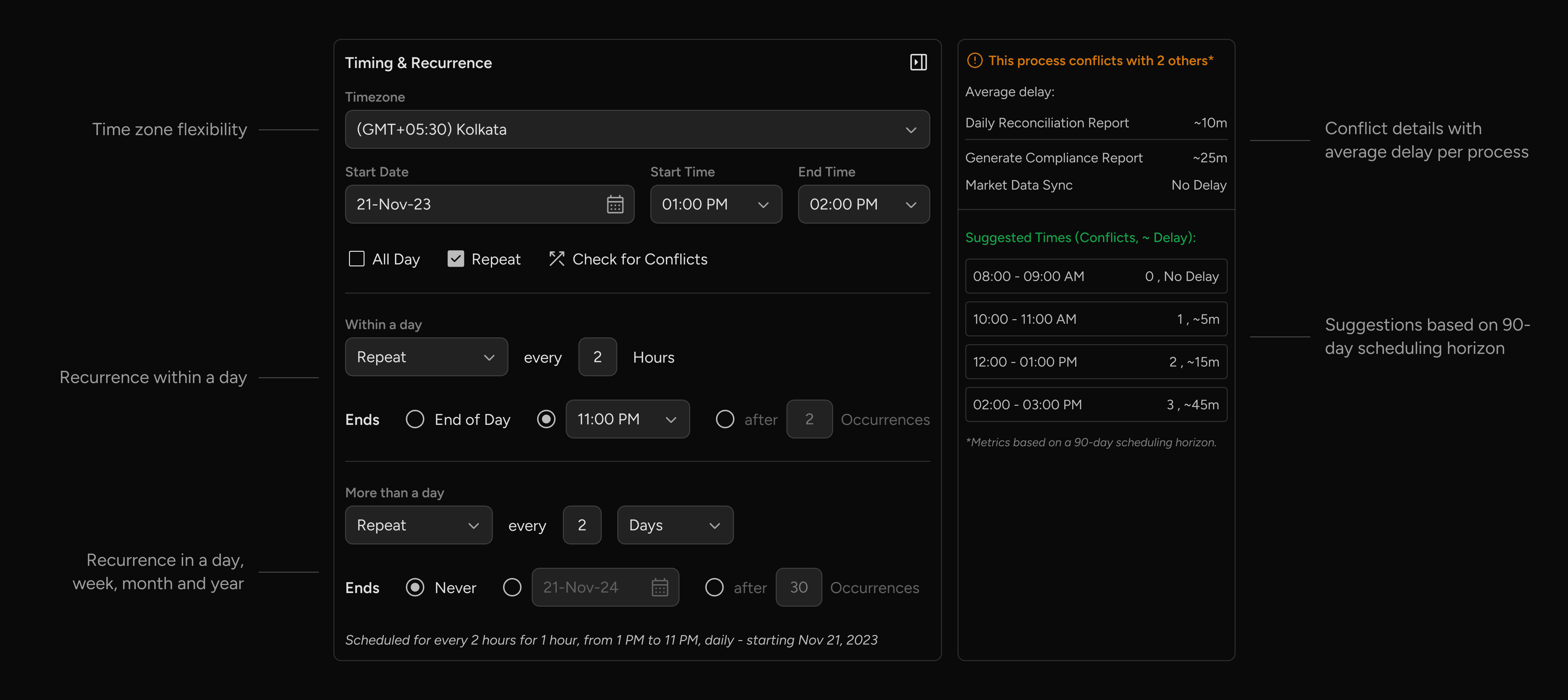Screen dimensions: 1568x700
Task: Click the 21-Nov-24 end date field
Action: point(605,588)
